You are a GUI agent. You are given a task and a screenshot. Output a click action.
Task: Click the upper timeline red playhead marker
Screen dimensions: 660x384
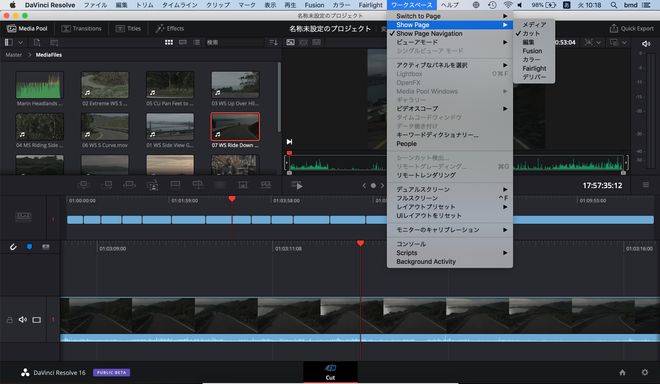[x=232, y=198]
